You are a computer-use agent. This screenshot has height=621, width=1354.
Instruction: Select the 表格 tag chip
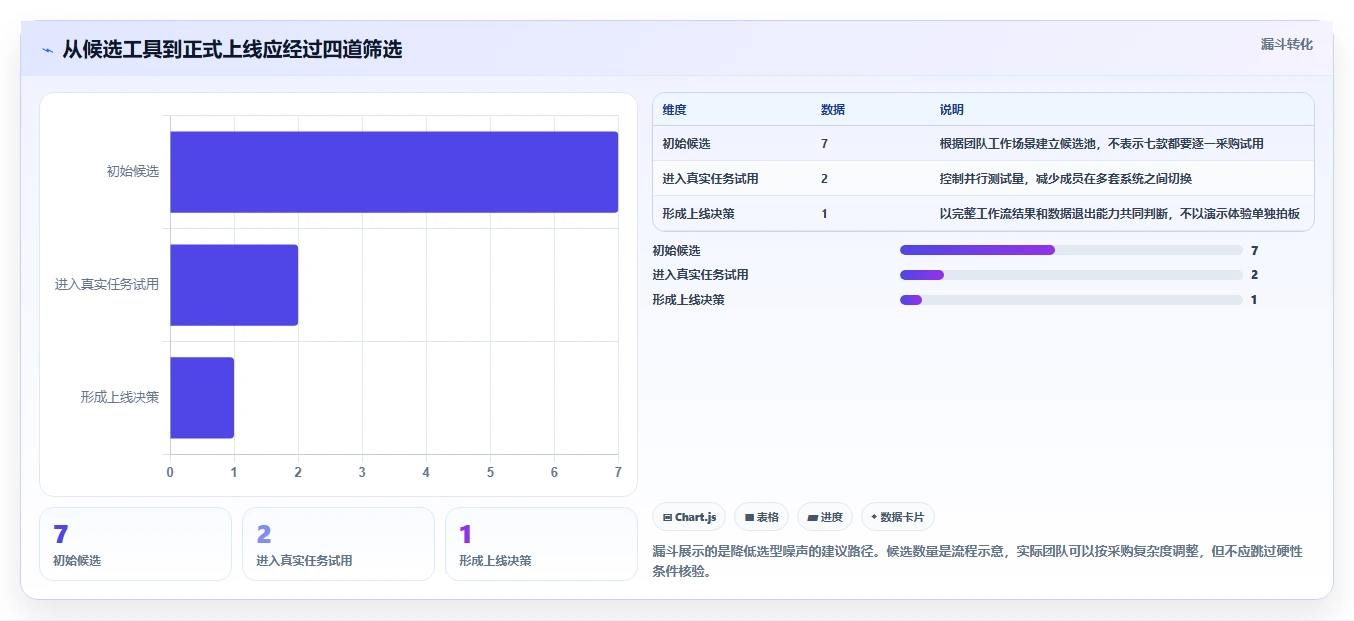click(761, 517)
